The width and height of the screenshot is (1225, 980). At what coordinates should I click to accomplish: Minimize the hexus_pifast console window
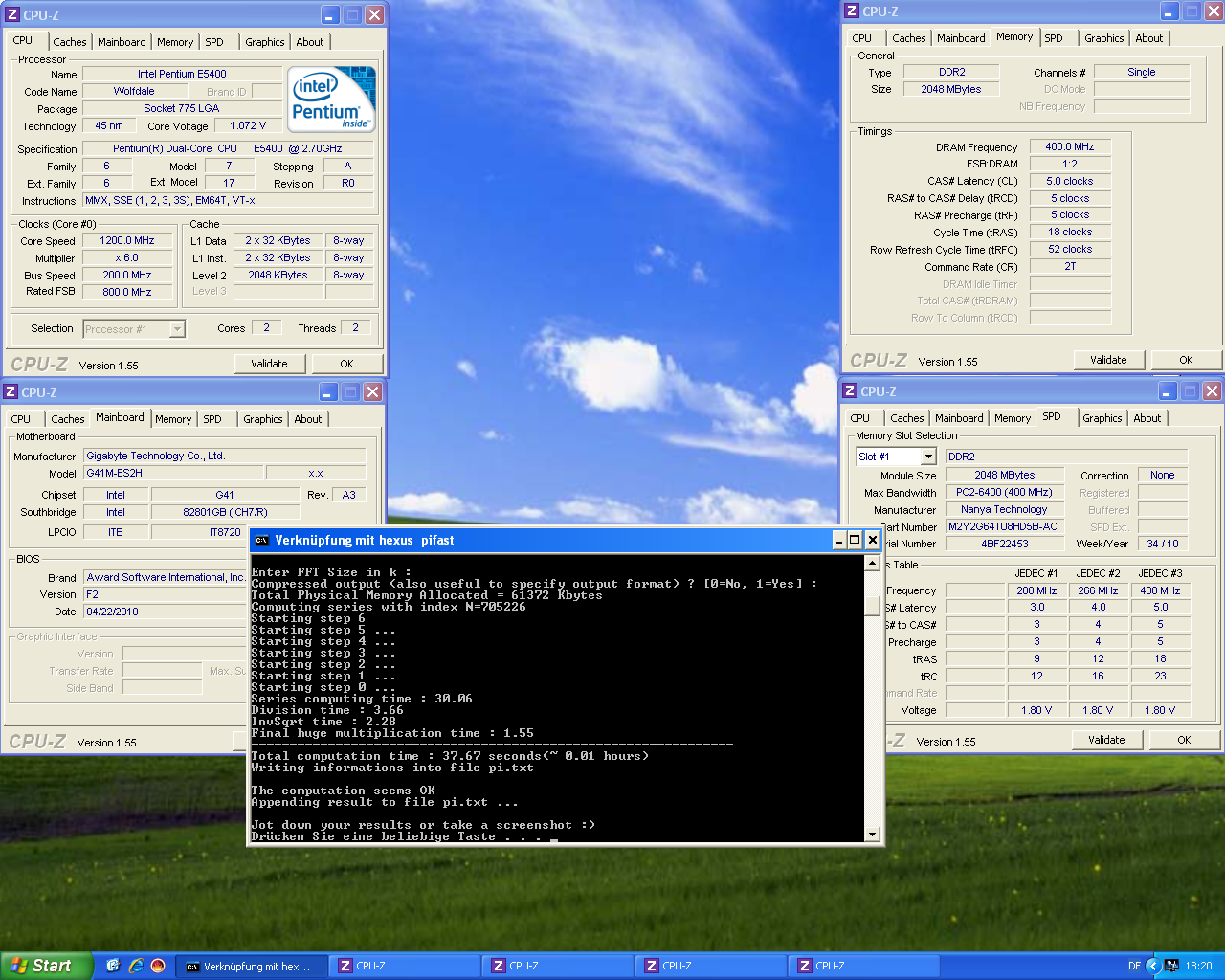pyautogui.click(x=838, y=540)
